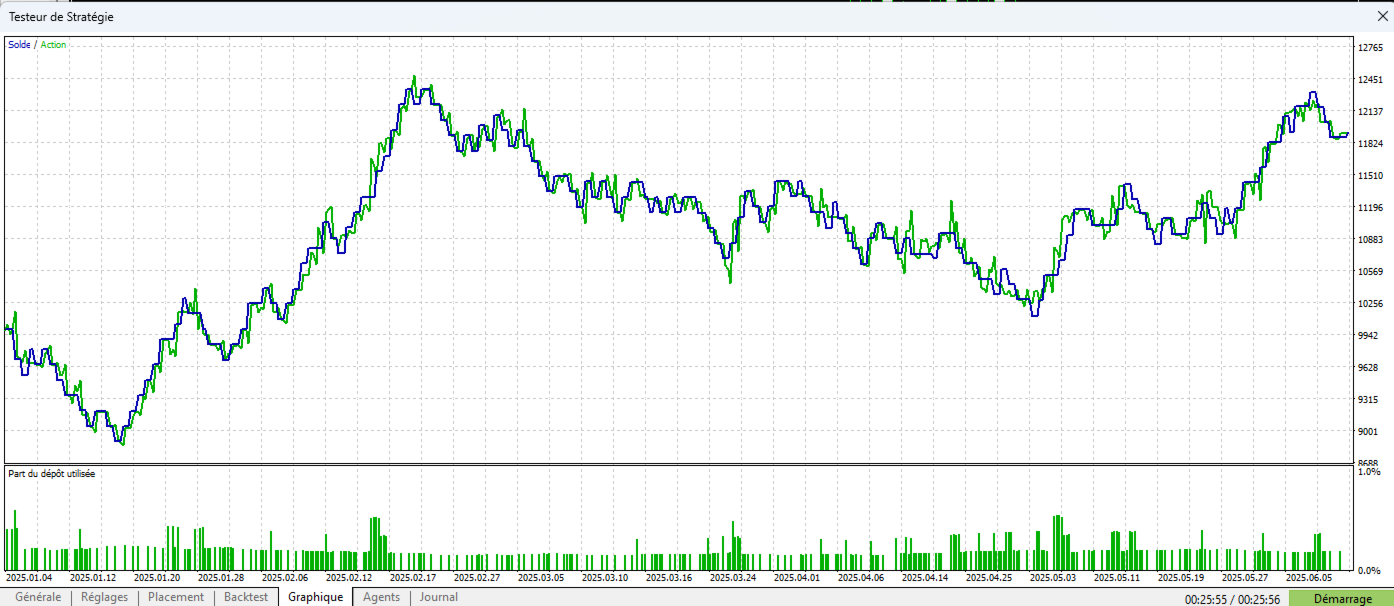Click the 2025.01.20 date label
The width and height of the screenshot is (1394, 606).
click(x=157, y=577)
